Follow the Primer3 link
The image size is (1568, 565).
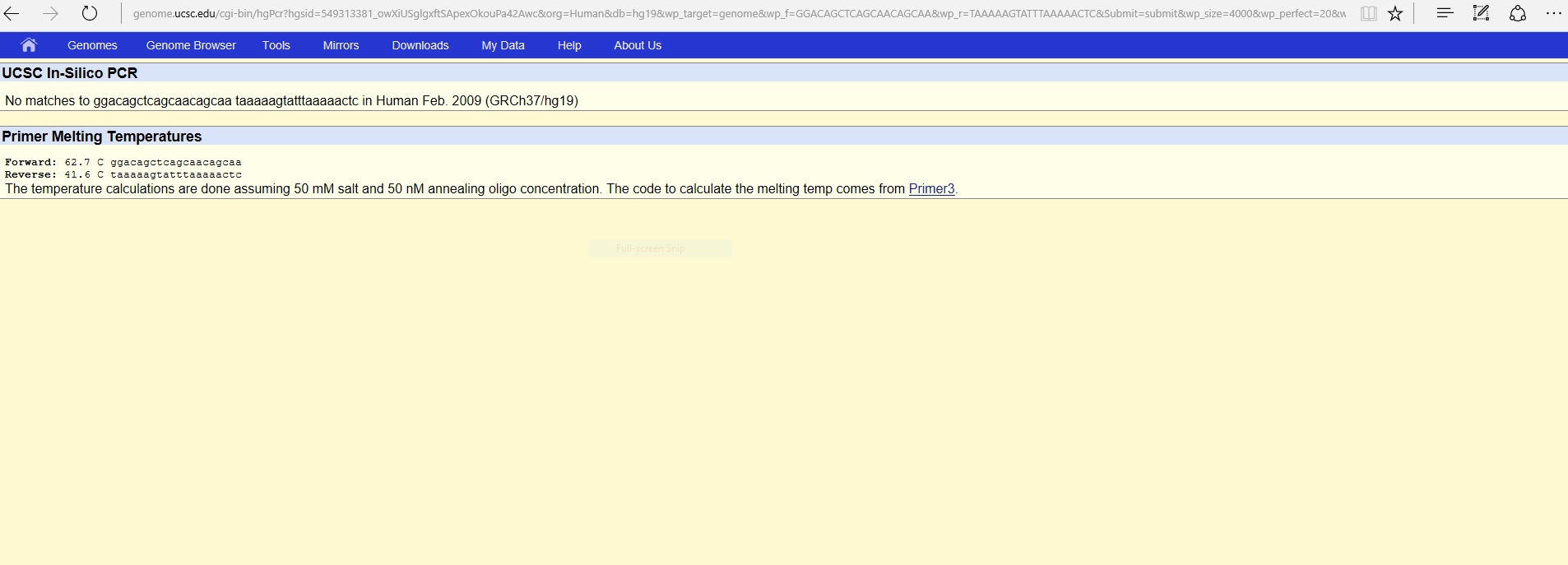click(x=931, y=189)
